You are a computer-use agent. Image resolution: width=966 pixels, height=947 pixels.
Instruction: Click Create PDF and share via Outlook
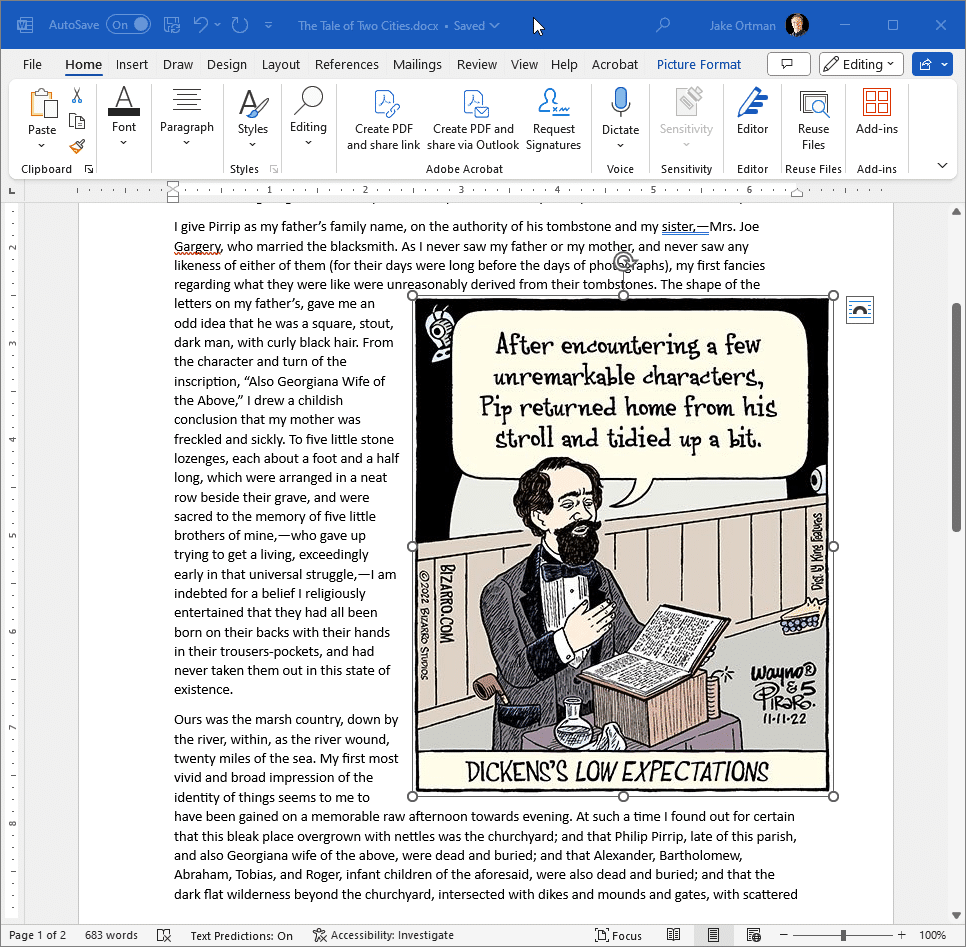coord(473,120)
